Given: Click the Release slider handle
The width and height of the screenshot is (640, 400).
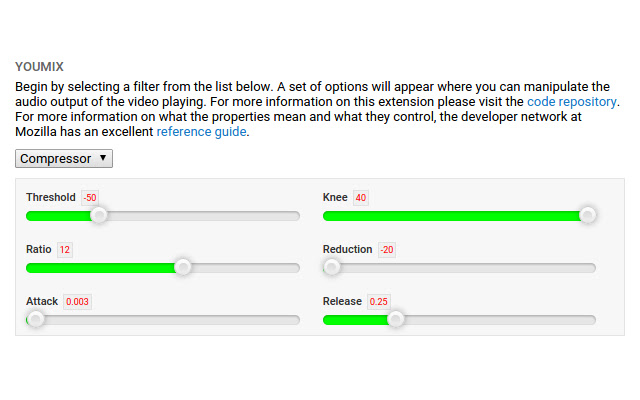Looking at the screenshot, I should click(395, 319).
